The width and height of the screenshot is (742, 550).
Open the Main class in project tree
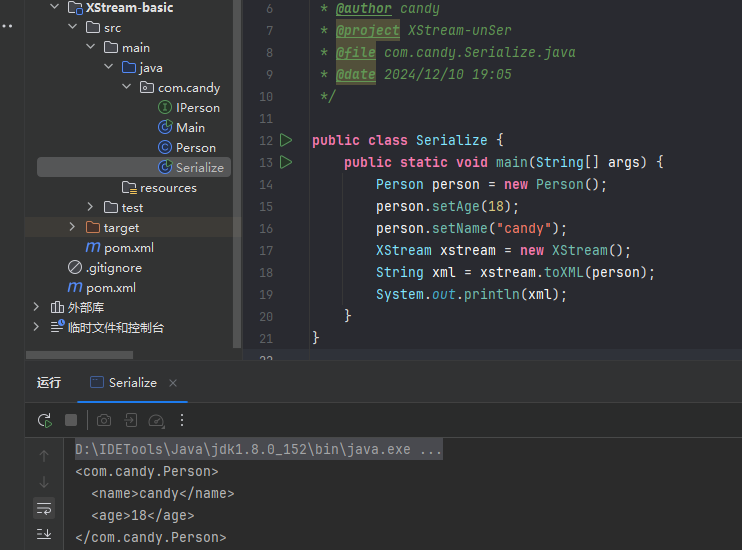pyautogui.click(x=190, y=128)
